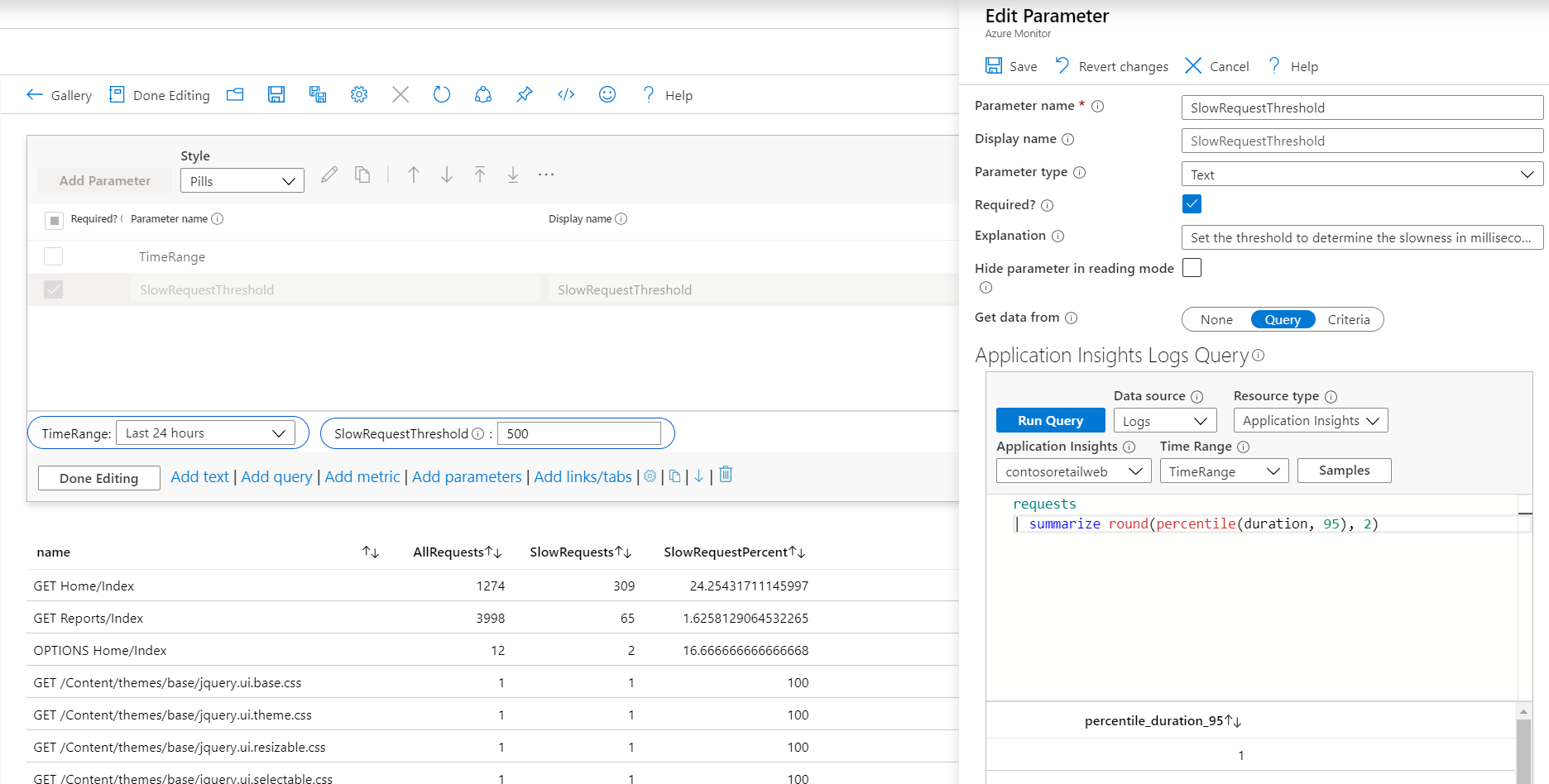The image size is (1549, 784).
Task: Click the Revert changes icon
Action: [1062, 66]
